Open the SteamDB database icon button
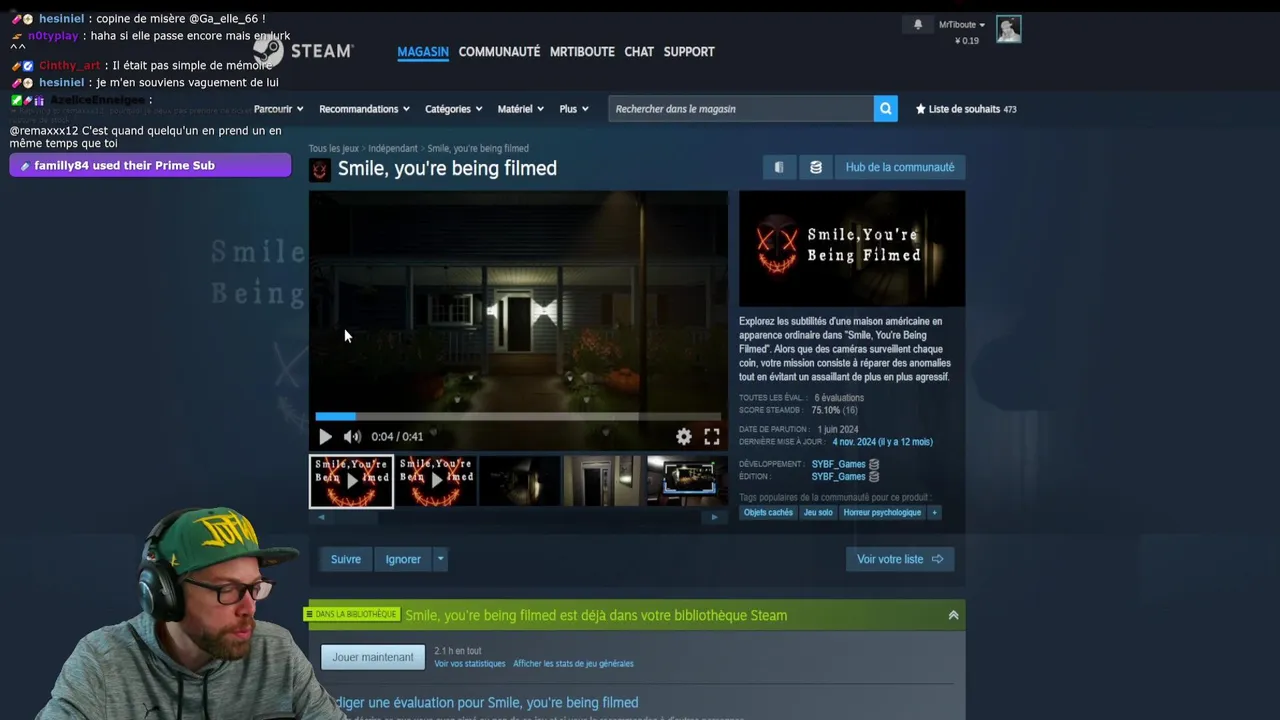The height and width of the screenshot is (720, 1280). point(816,167)
